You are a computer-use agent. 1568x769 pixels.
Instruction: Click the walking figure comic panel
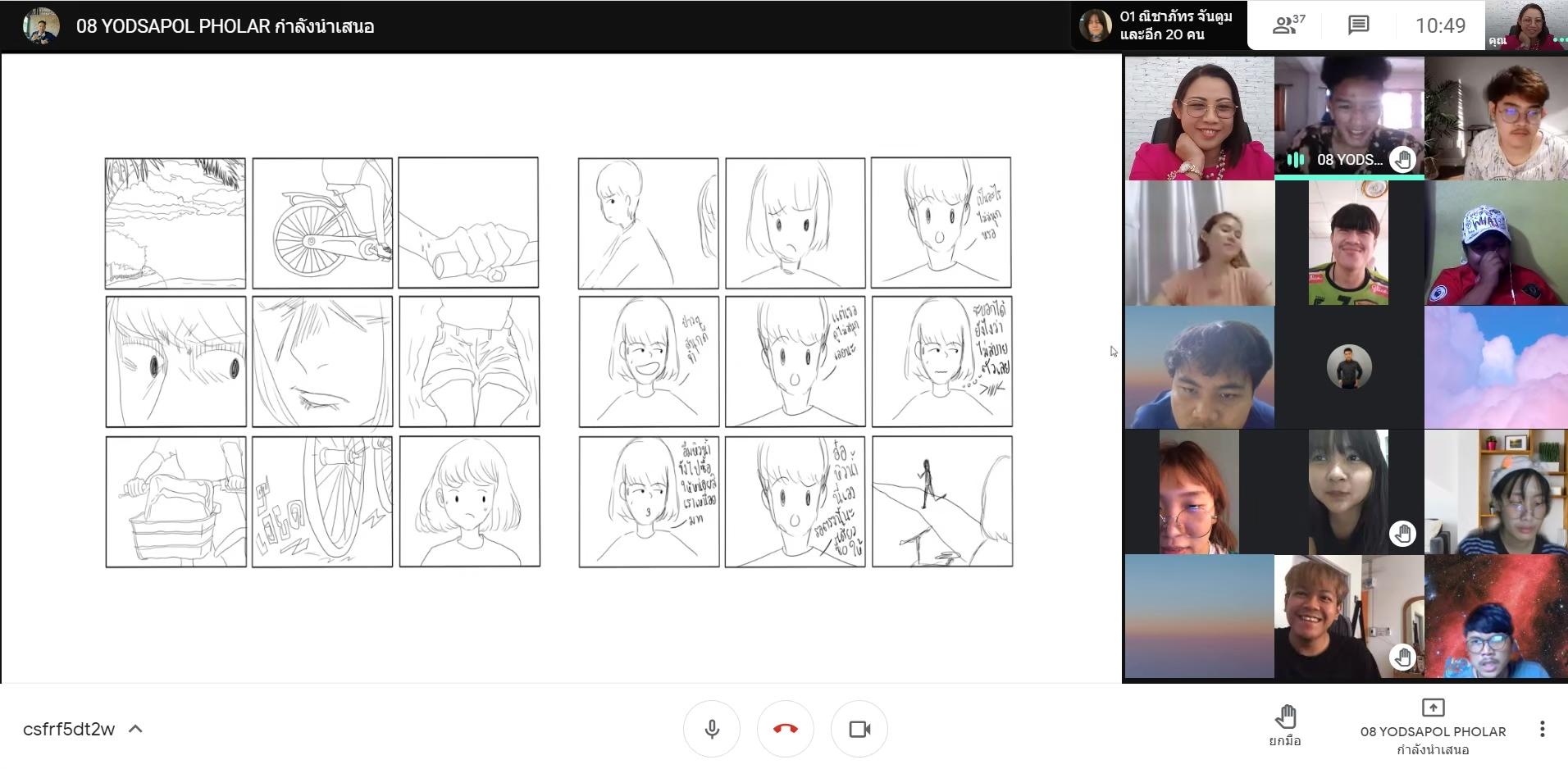click(942, 501)
